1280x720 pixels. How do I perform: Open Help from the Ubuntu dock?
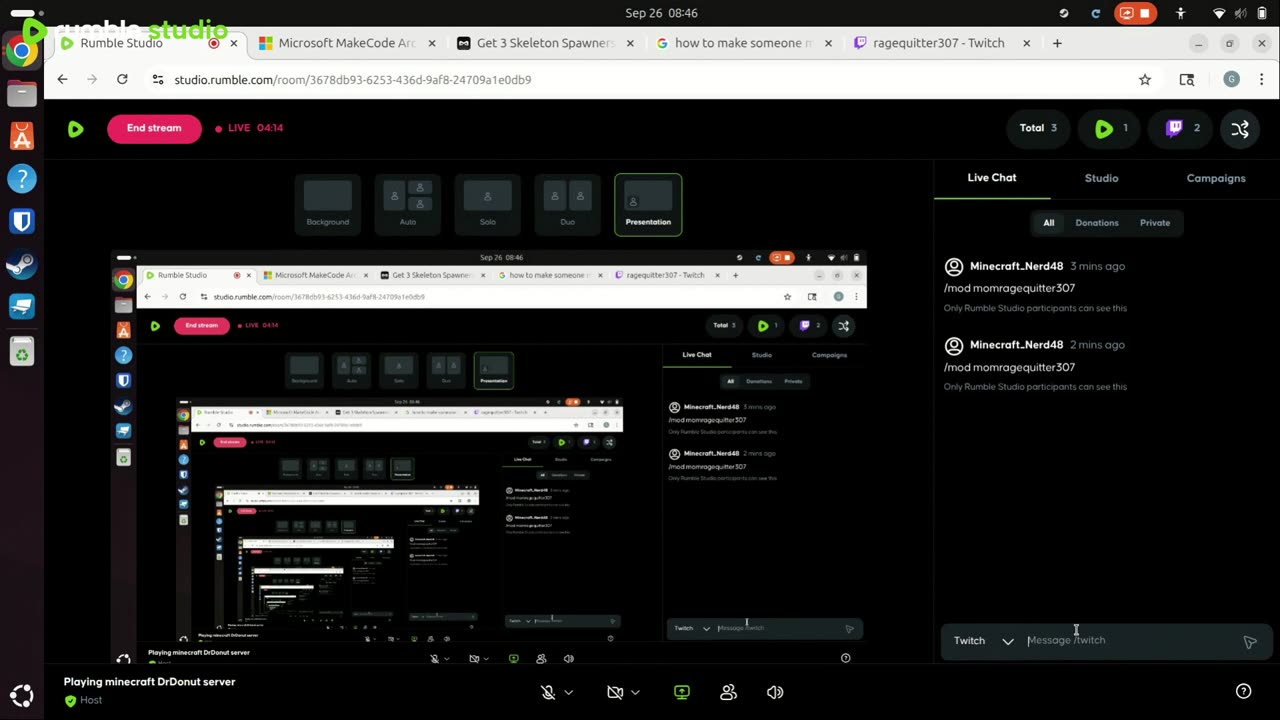point(21,179)
